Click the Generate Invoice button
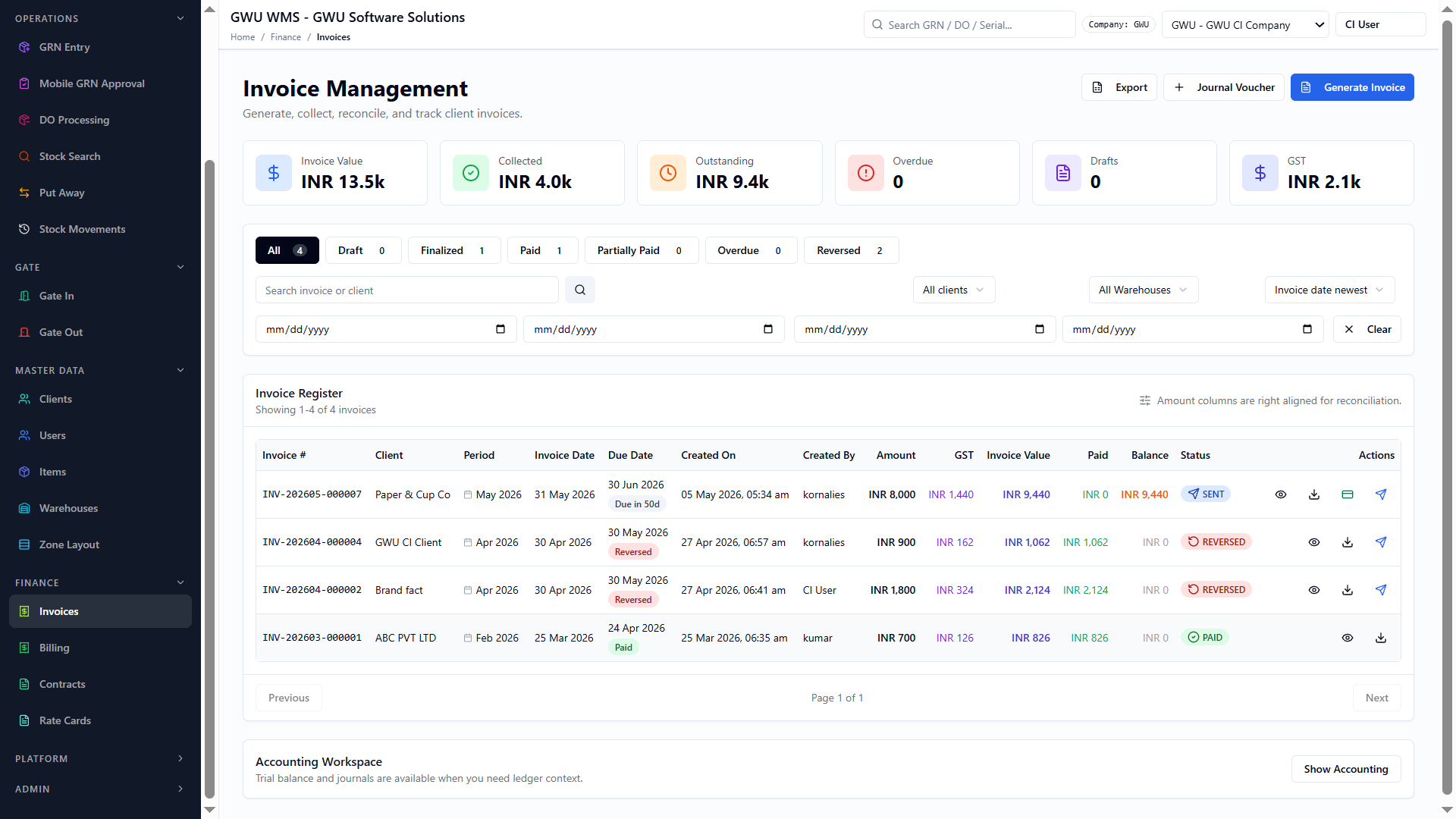 pyautogui.click(x=1352, y=87)
